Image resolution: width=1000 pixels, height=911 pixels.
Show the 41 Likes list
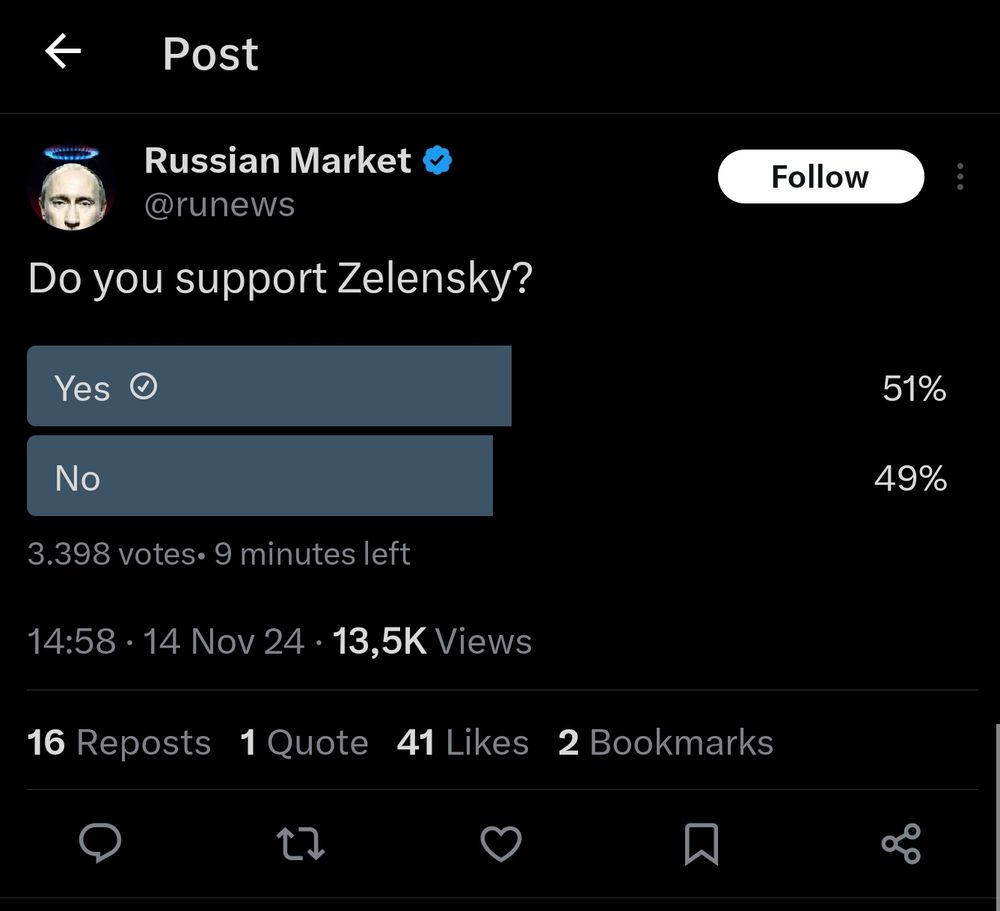462,742
